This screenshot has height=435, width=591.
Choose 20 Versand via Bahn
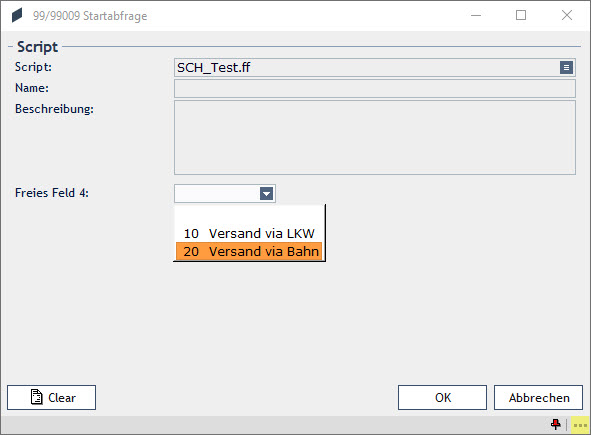point(249,251)
